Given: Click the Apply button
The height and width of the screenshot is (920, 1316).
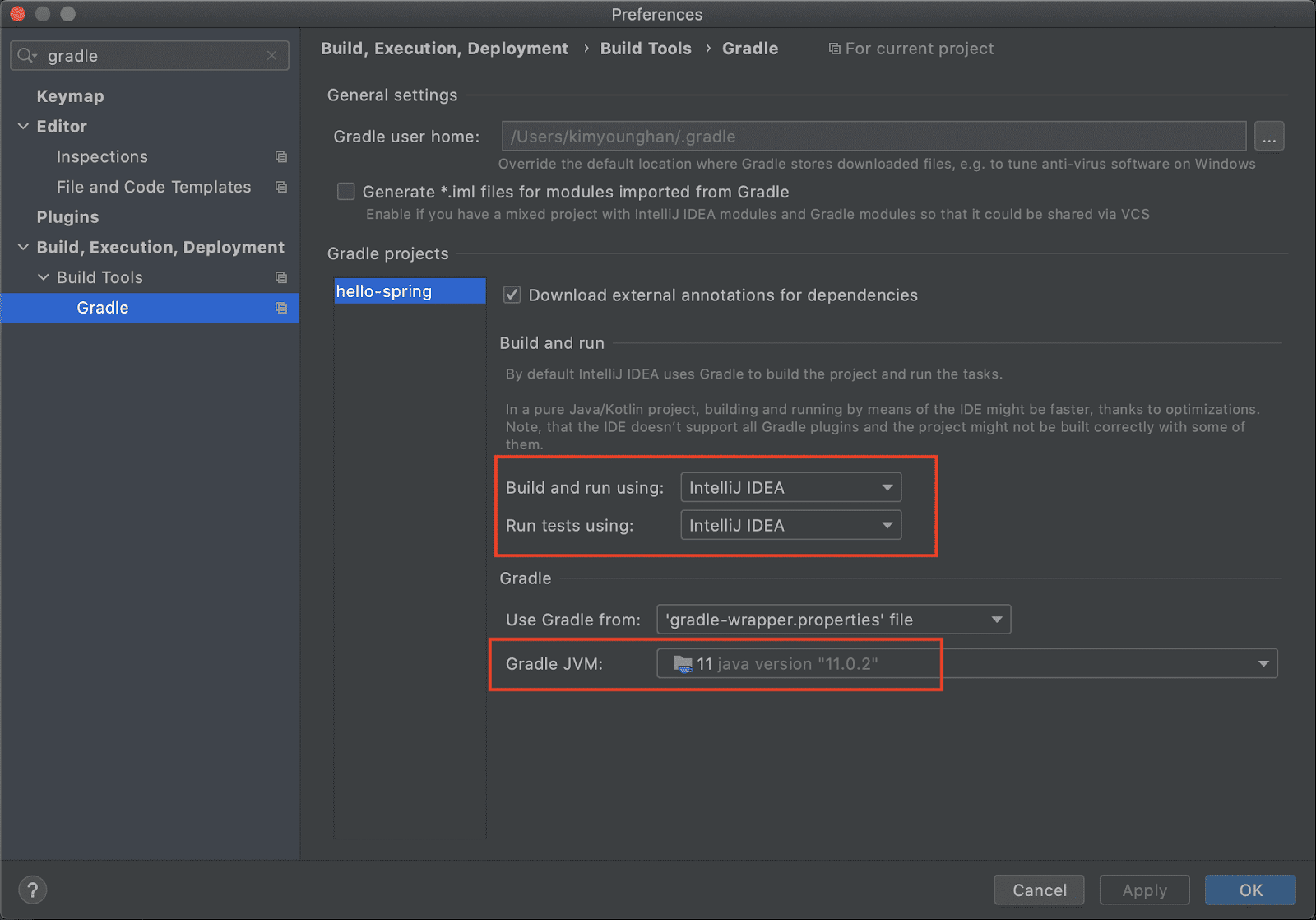Looking at the screenshot, I should click(x=1145, y=890).
